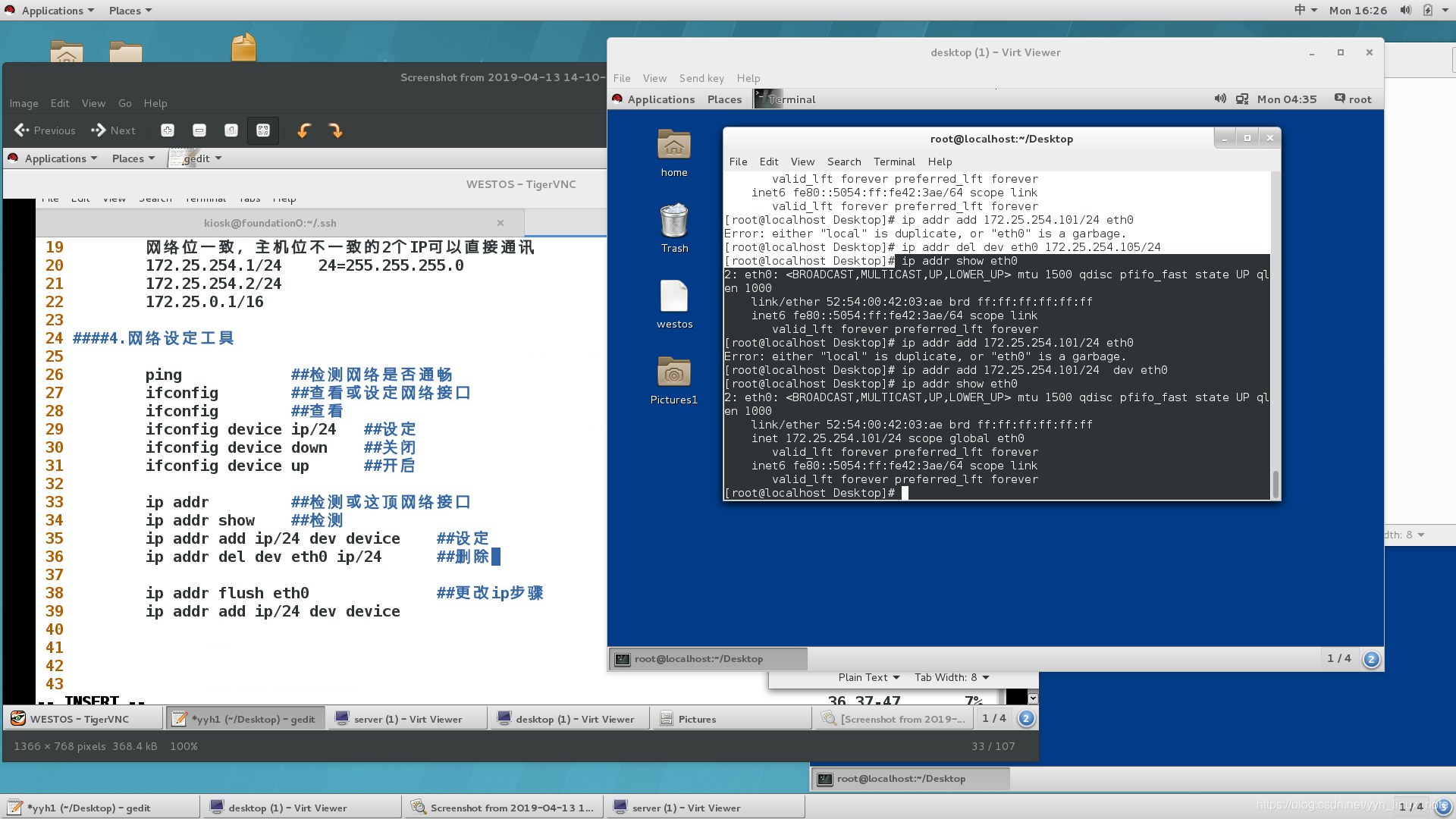Rotate image counterclockwise
1456x819 pixels.
(x=304, y=130)
